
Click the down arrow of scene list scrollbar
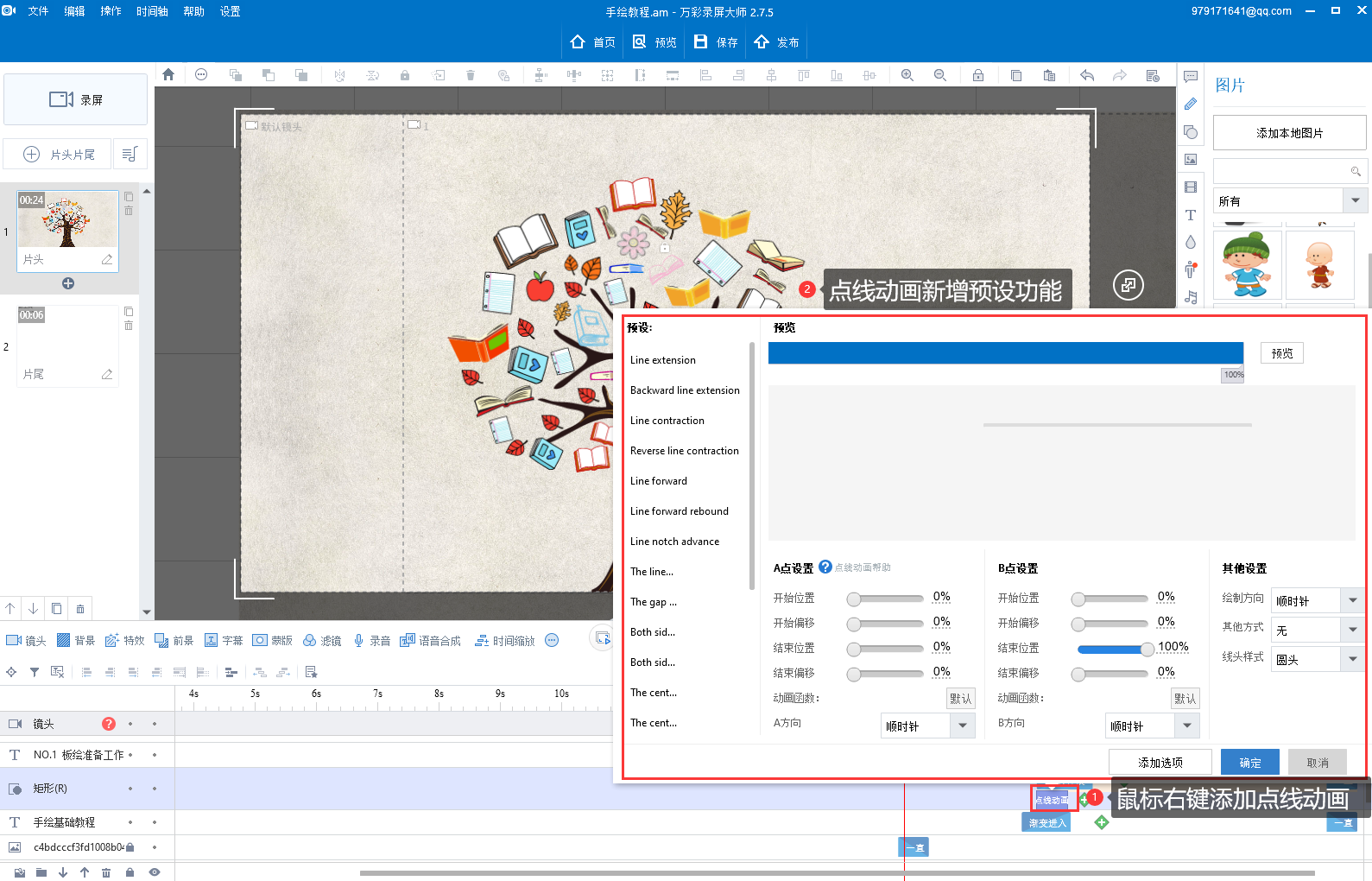[x=147, y=612]
